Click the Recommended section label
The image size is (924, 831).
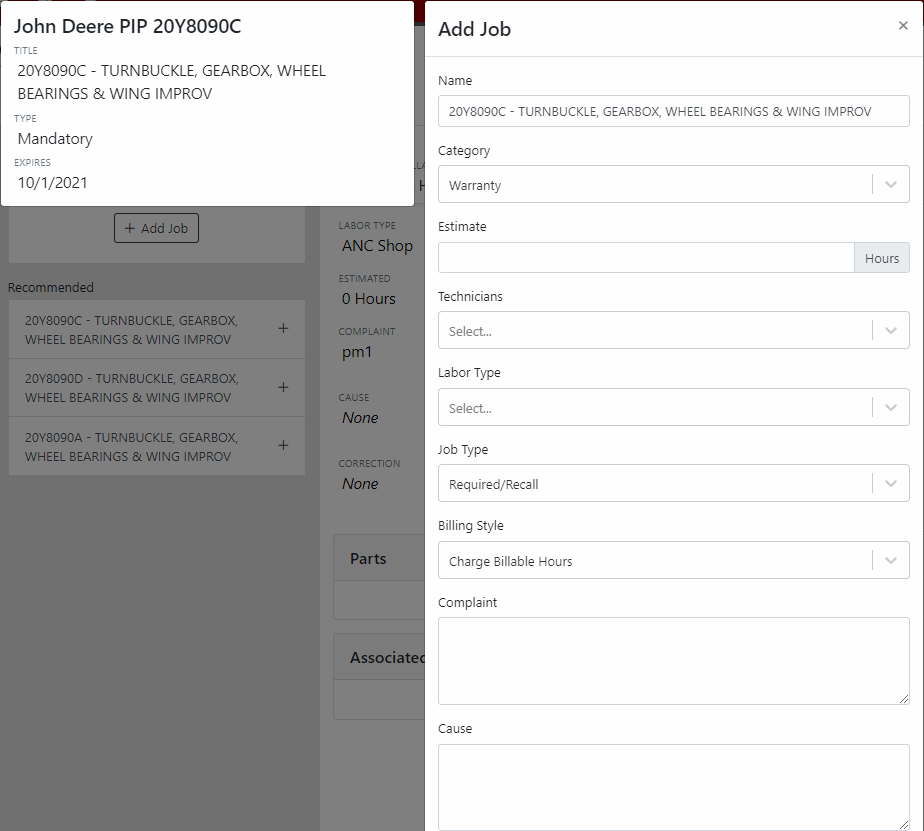pos(51,288)
